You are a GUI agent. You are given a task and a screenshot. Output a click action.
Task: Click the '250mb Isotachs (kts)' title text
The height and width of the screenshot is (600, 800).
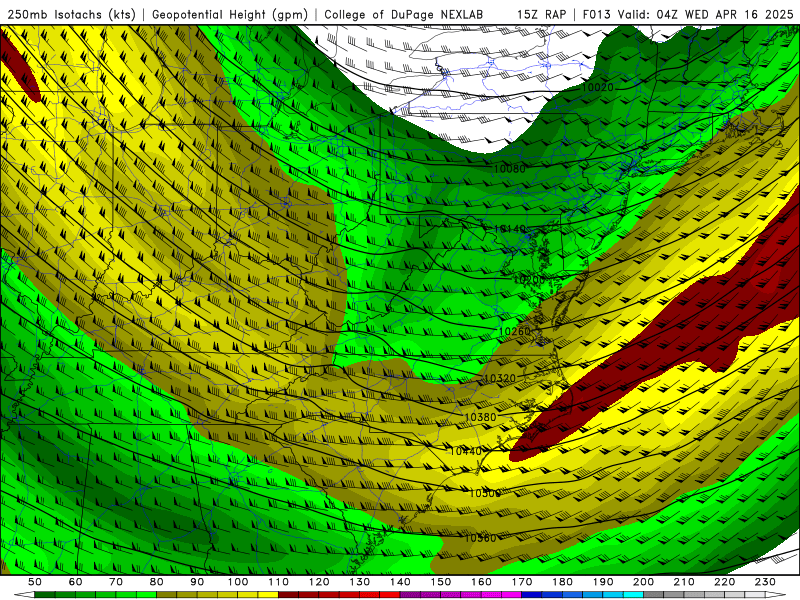point(71,14)
